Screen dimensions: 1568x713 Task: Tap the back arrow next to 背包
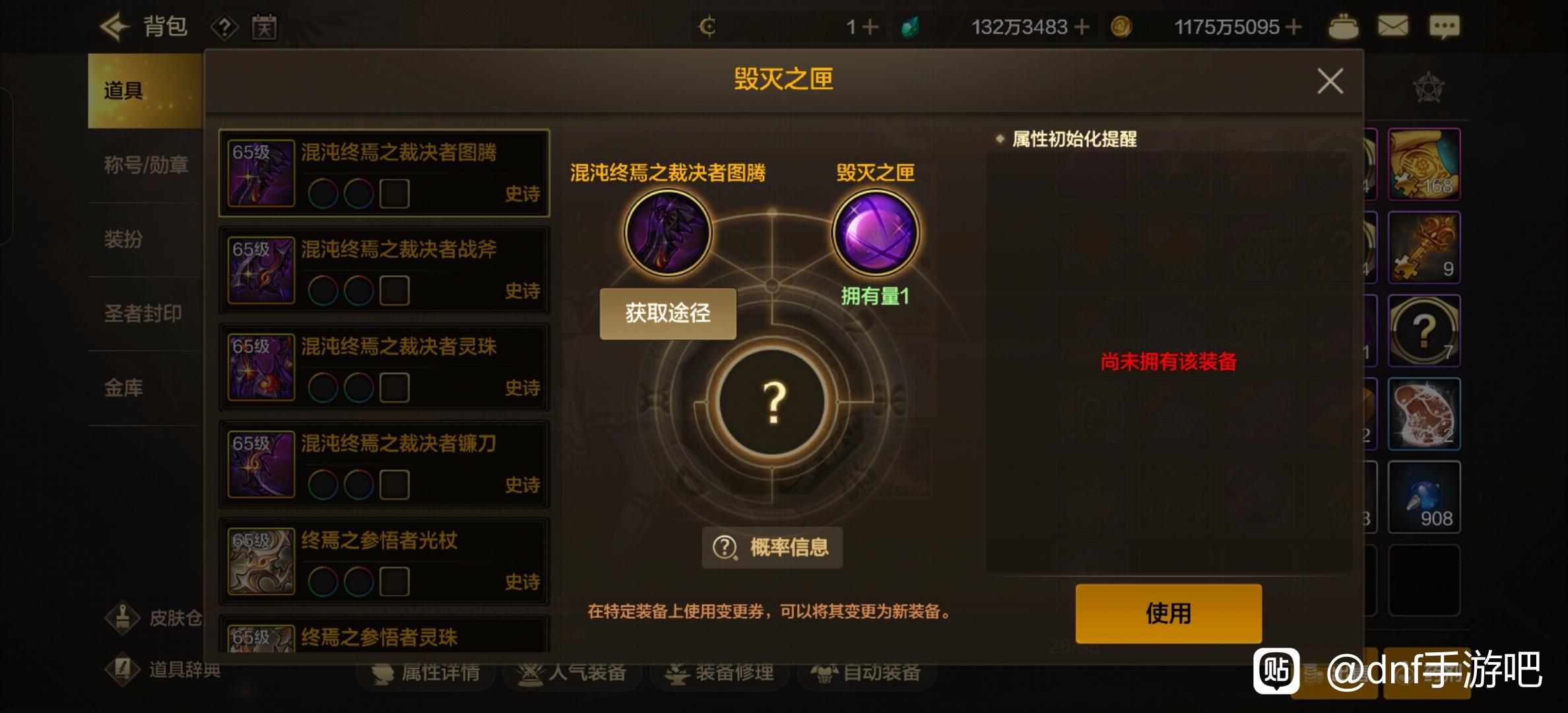[x=115, y=26]
